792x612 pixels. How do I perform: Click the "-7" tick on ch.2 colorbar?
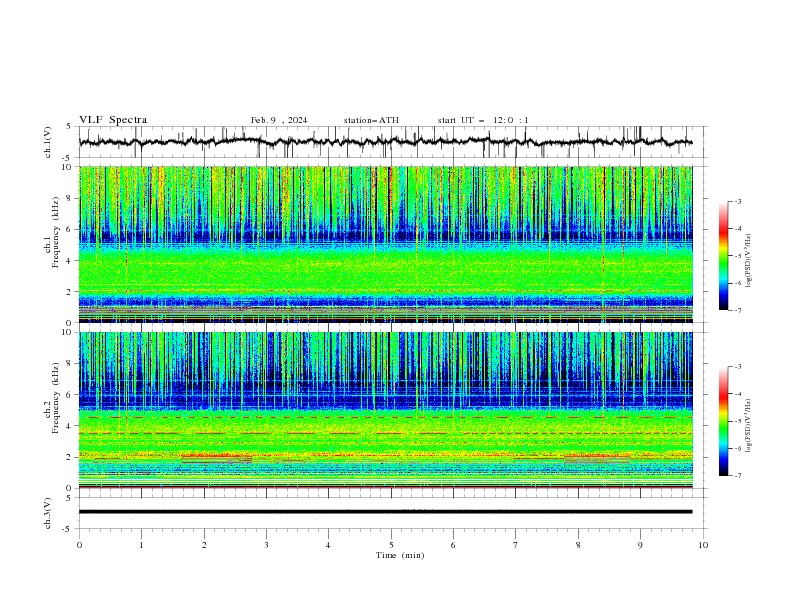[x=737, y=476]
